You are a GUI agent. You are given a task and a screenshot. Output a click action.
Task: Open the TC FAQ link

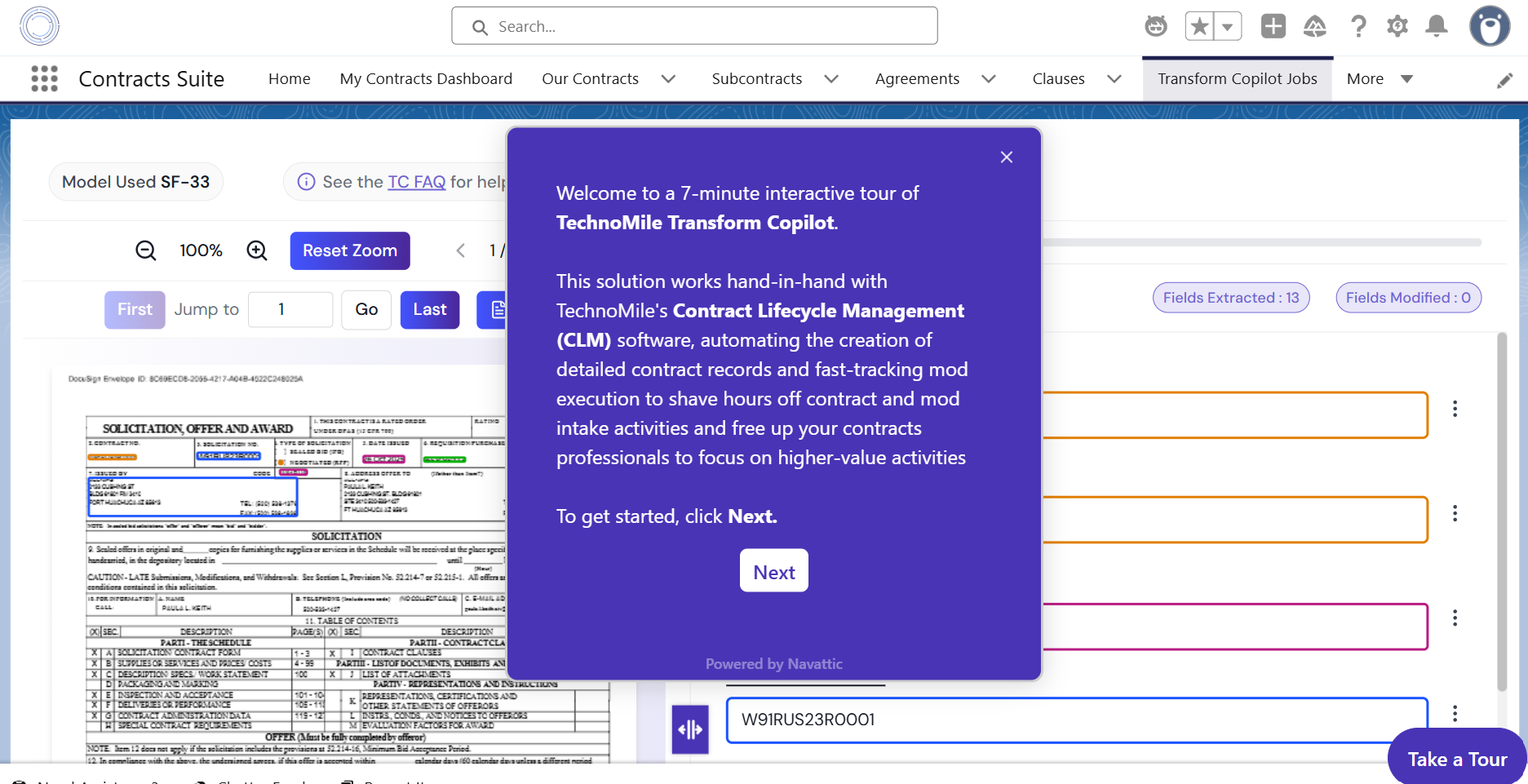coord(417,182)
